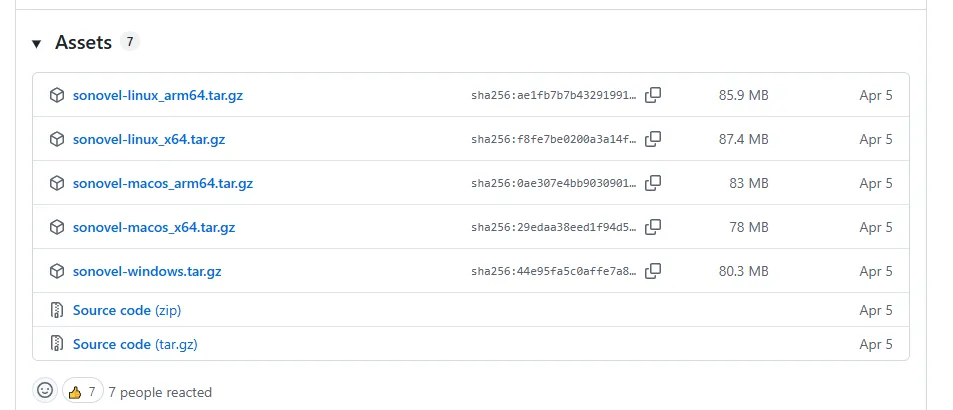Copy sha256 hash for sonovel-macos_arm64.tar.gz
Screen dimensions: 953x410
653,183
